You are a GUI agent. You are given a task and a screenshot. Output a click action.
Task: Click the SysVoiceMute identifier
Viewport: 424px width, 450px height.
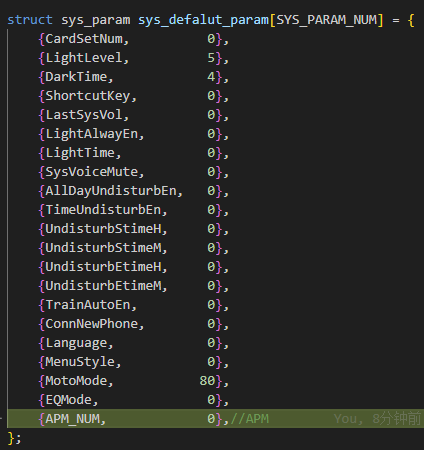[91, 172]
